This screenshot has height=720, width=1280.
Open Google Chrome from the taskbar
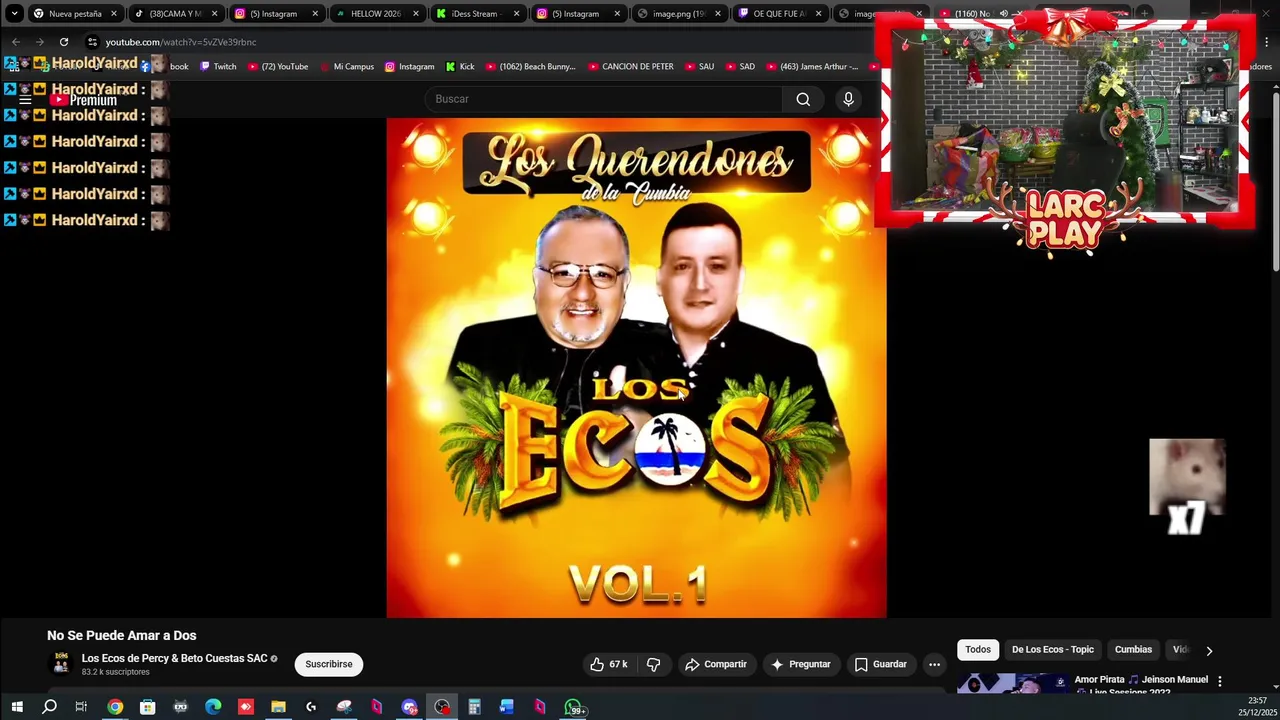115,707
